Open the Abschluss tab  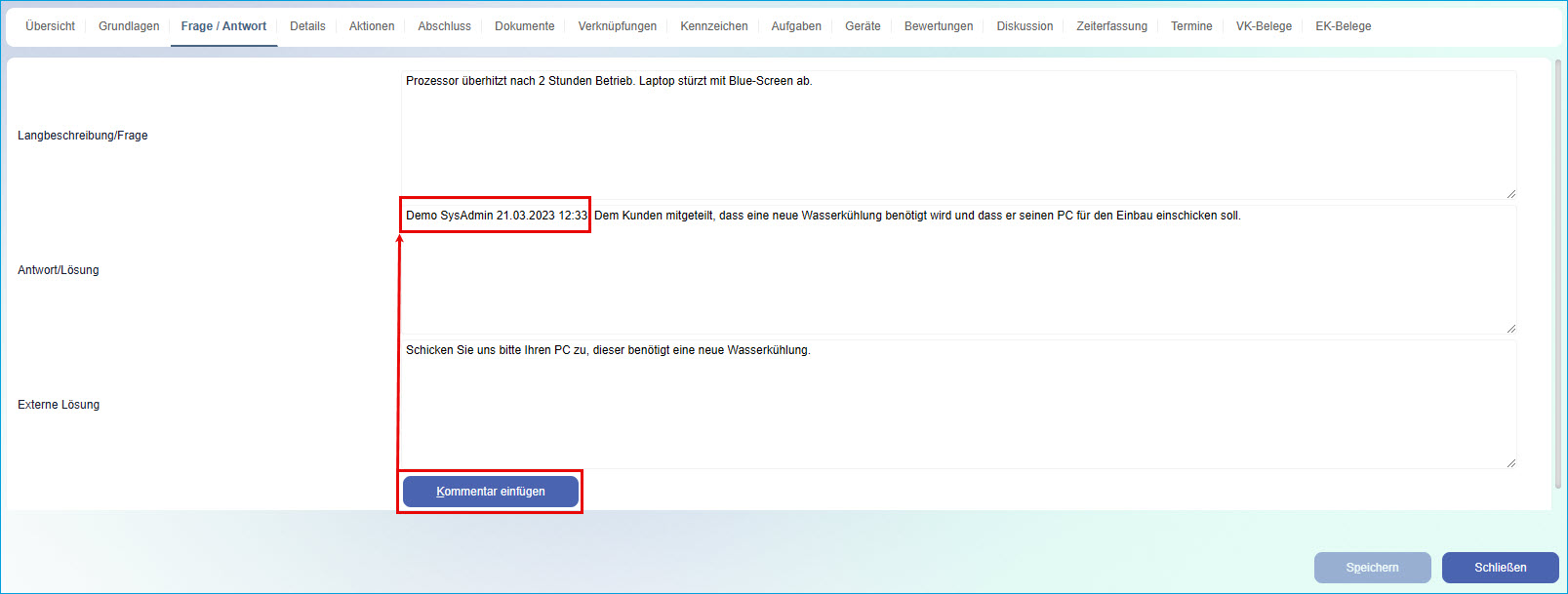pos(444,26)
